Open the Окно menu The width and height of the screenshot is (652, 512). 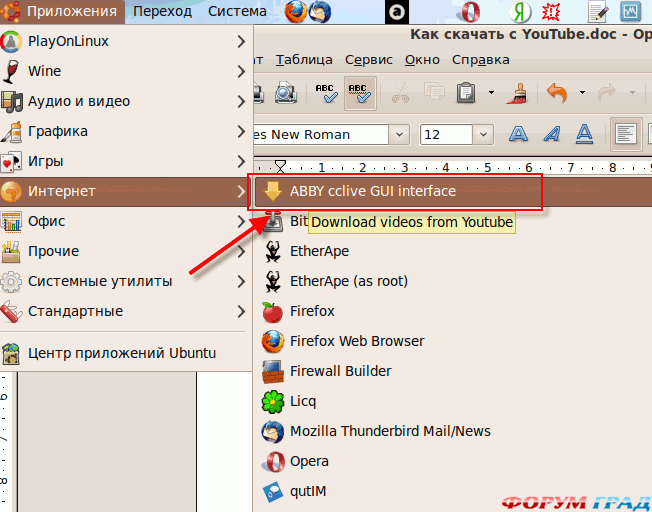point(422,60)
